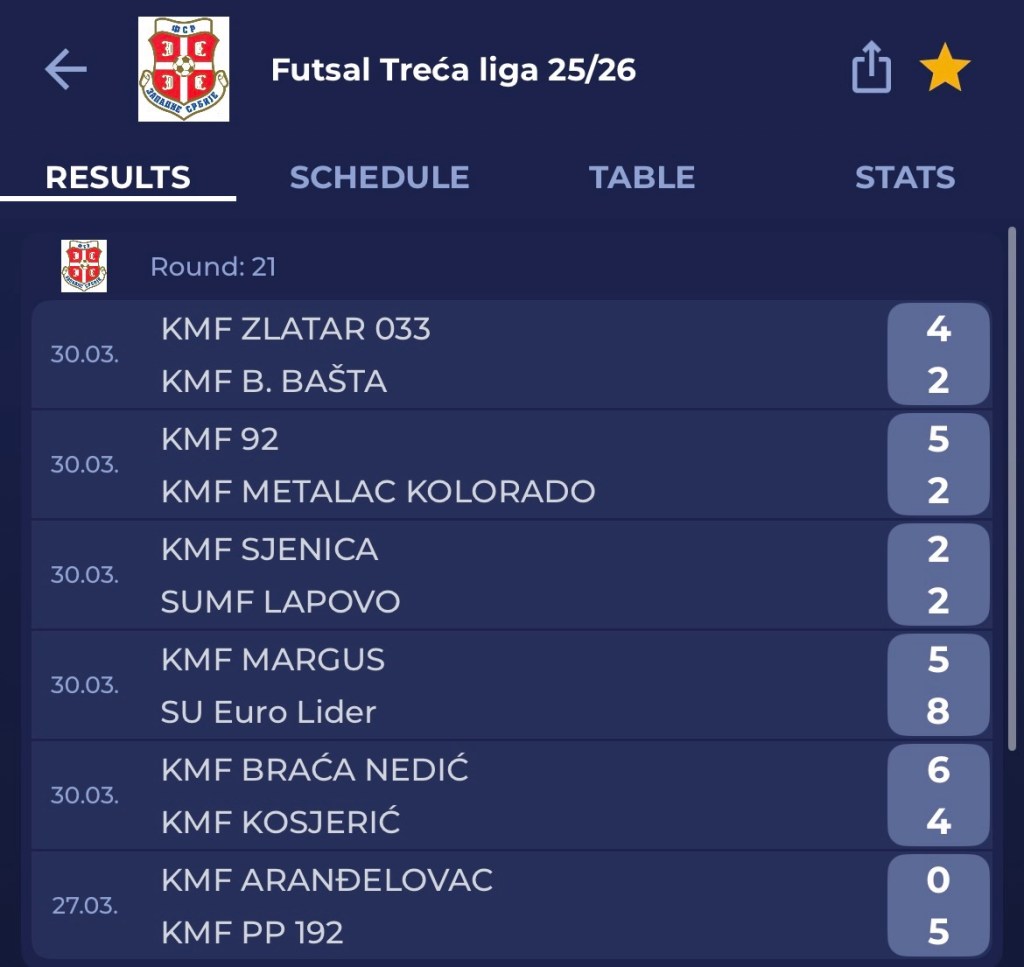Image resolution: width=1024 pixels, height=967 pixels.
Task: Click the vertical scrollbar on right edge
Action: (1012, 490)
